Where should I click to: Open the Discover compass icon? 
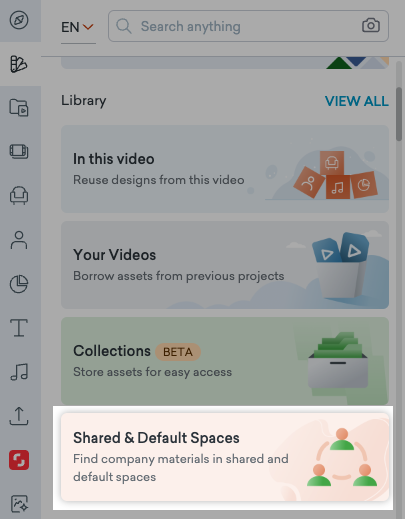(x=19, y=20)
